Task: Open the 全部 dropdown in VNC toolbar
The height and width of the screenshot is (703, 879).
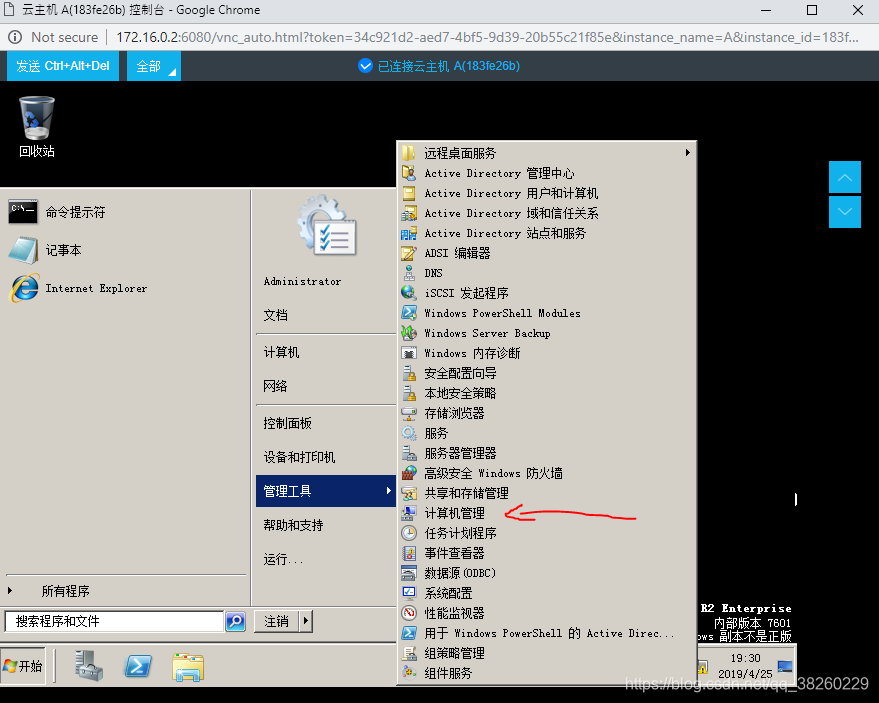Action: (154, 66)
